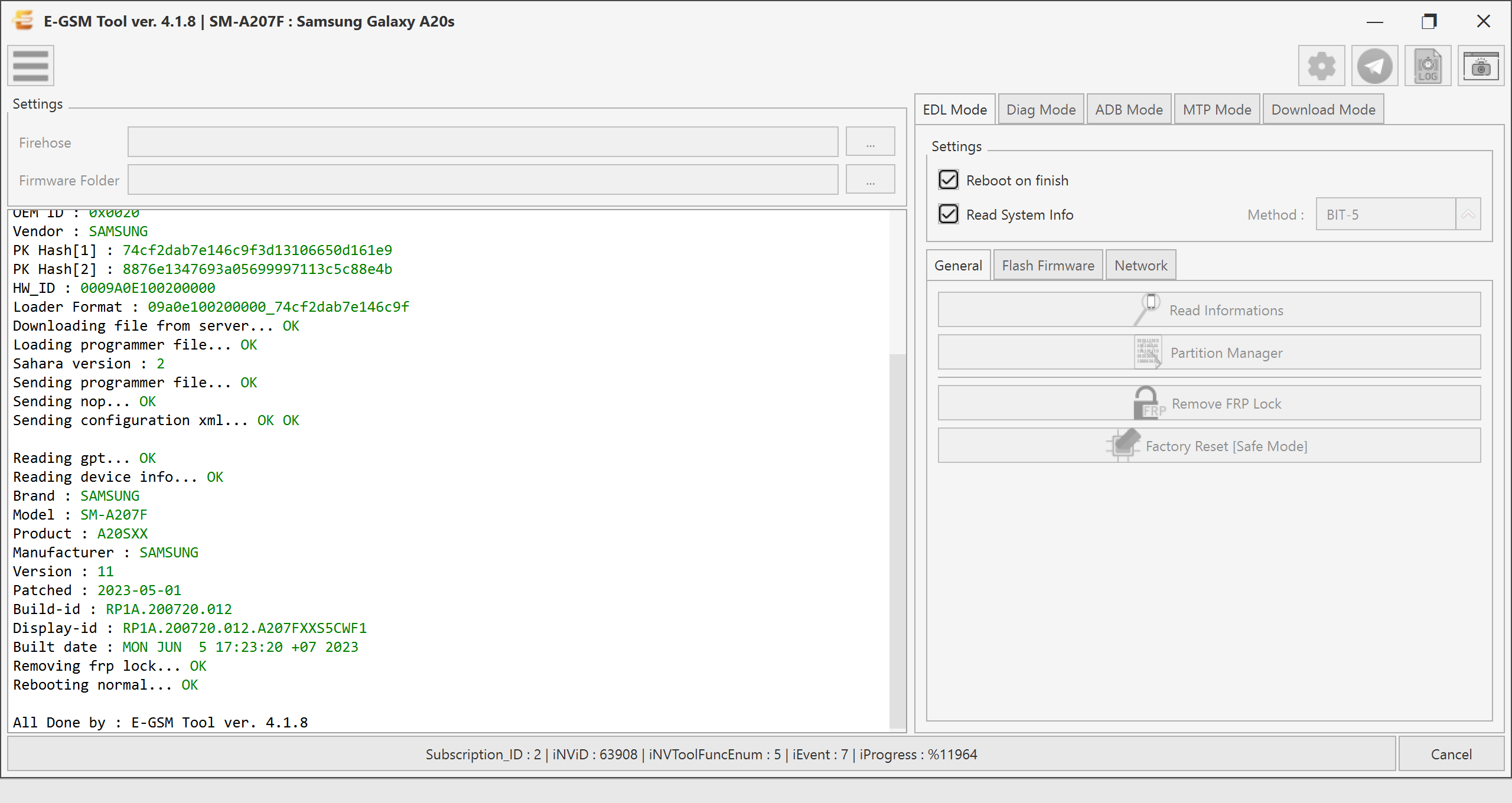This screenshot has width=1512, height=803.
Task: Open the hamburger menu
Action: [x=31, y=66]
